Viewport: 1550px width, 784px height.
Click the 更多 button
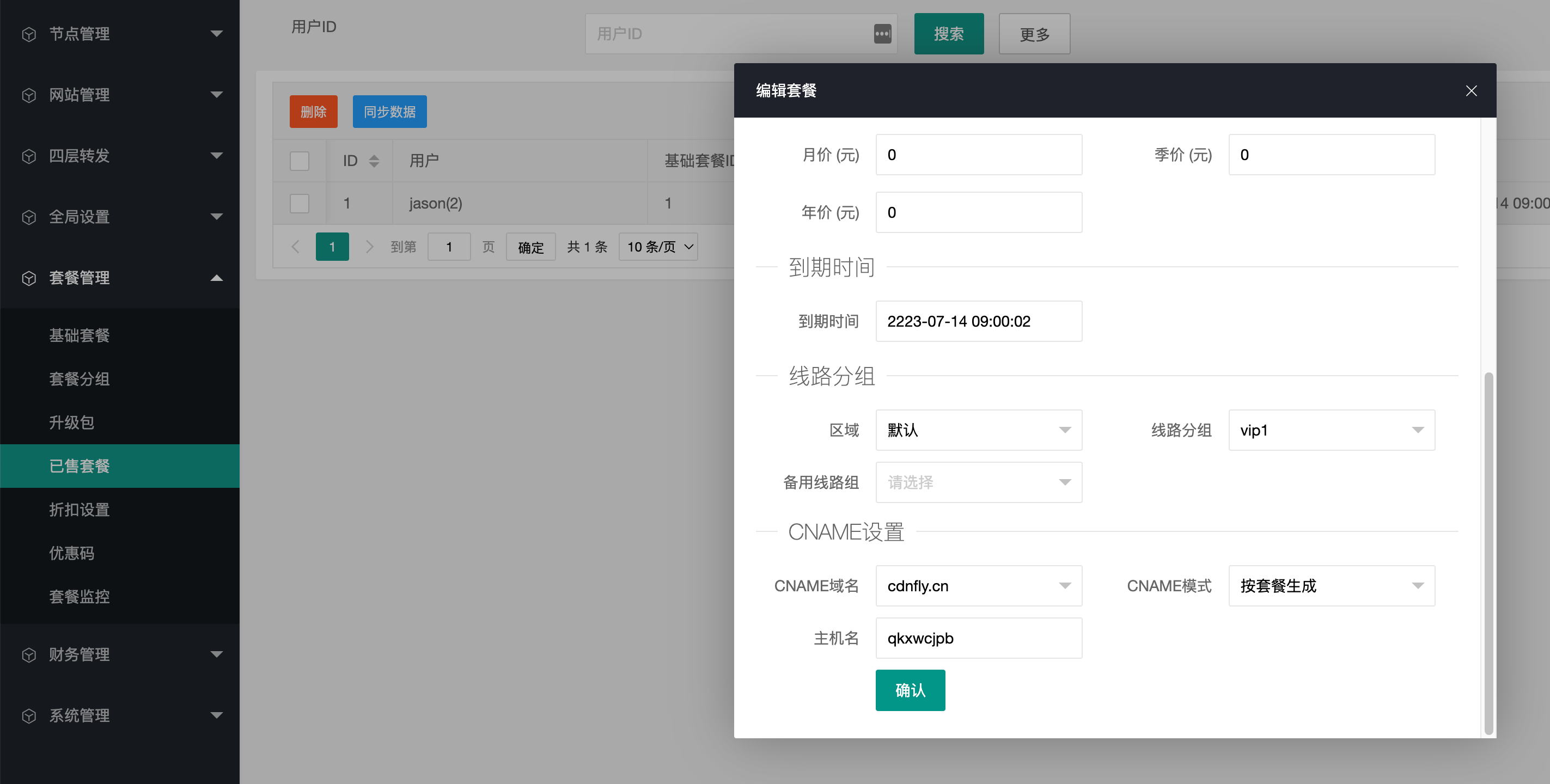(1034, 34)
